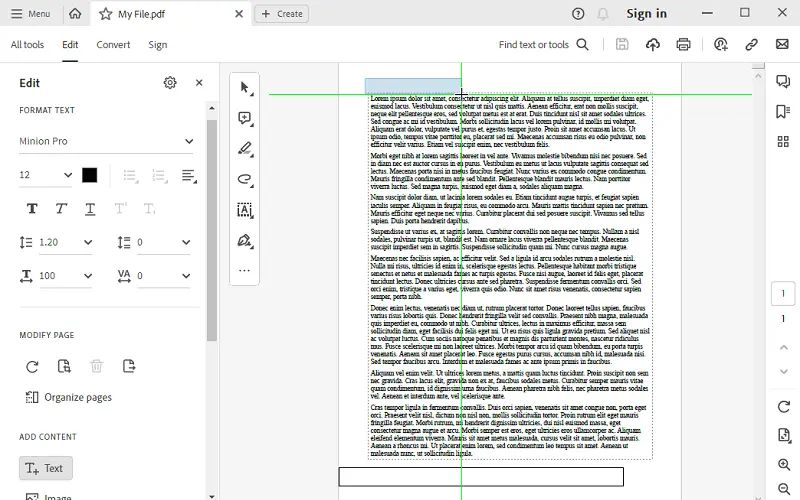Viewport: 800px width, 500px height.
Task: Click the numbered list icon
Action: (160, 176)
